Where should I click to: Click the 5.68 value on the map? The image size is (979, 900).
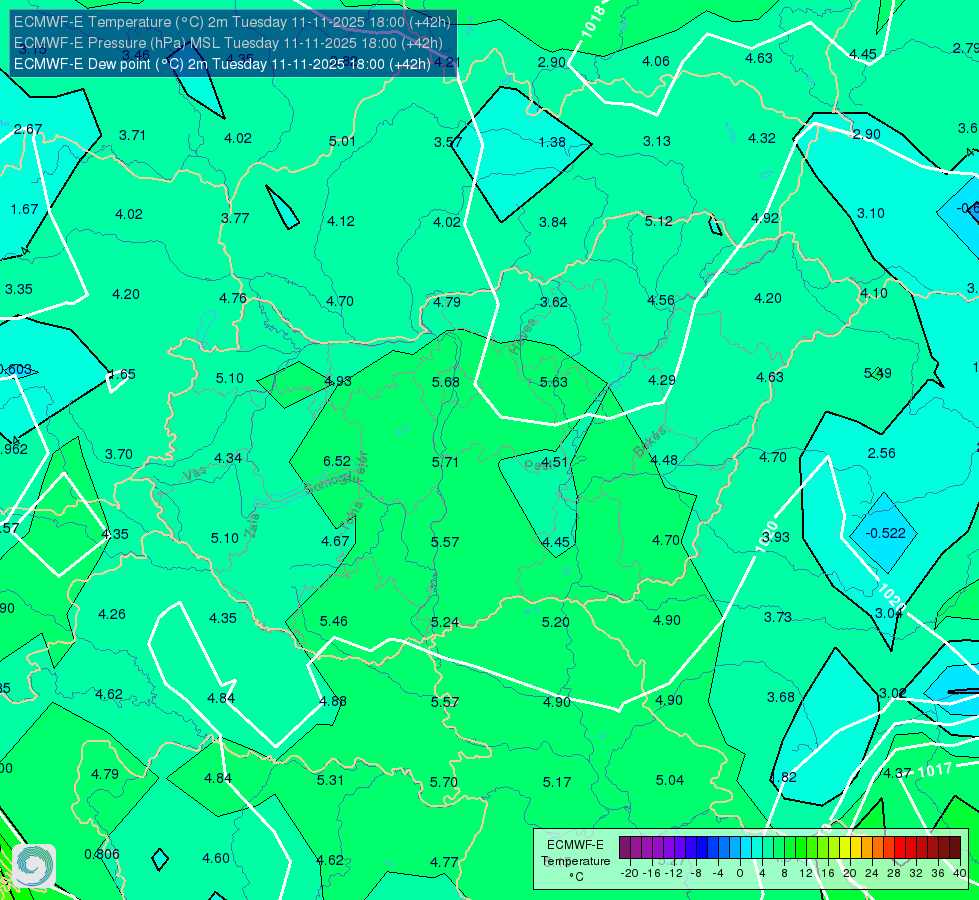pyautogui.click(x=445, y=382)
